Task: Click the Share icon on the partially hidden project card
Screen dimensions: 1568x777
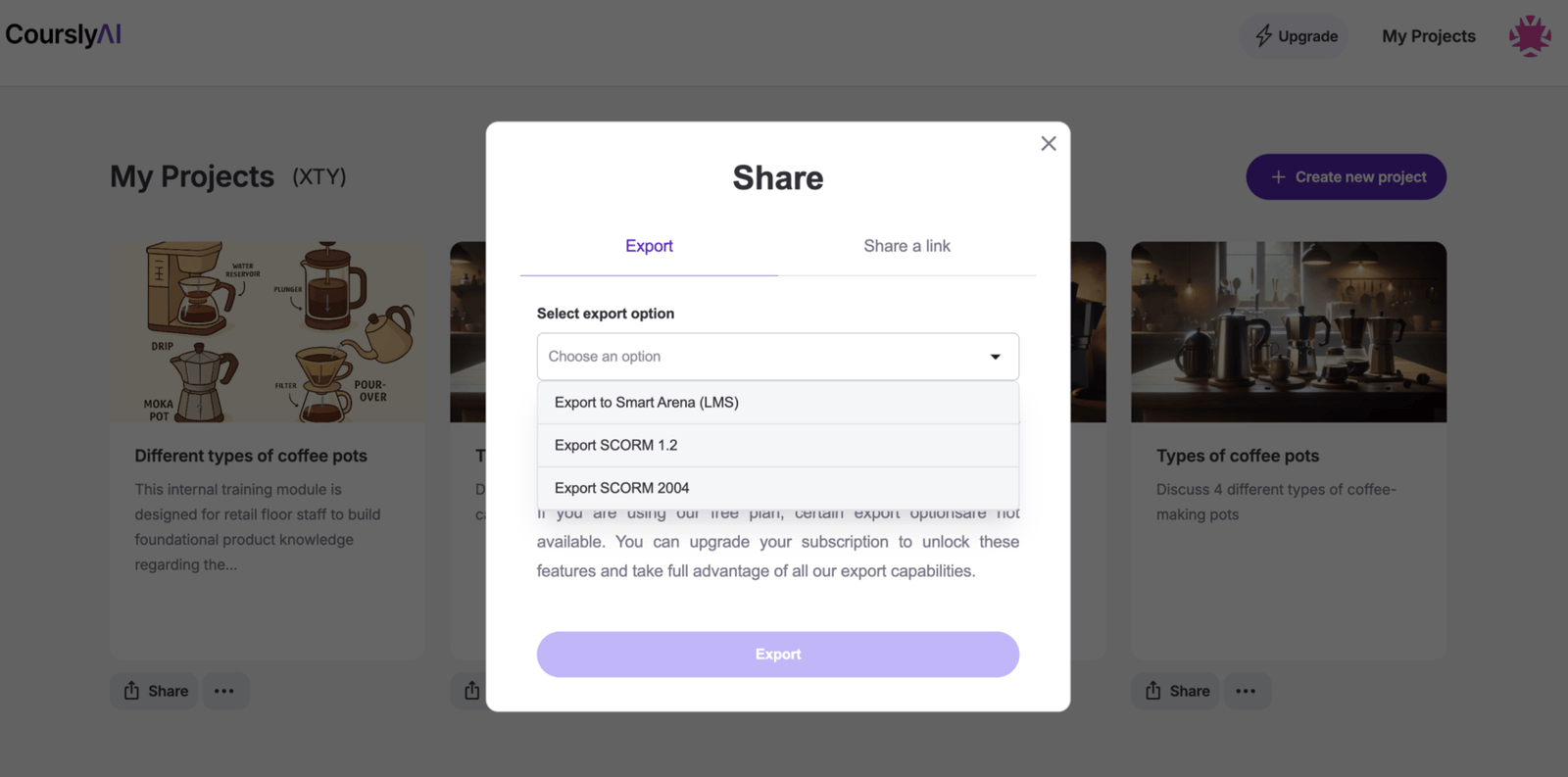Action: pyautogui.click(x=471, y=691)
